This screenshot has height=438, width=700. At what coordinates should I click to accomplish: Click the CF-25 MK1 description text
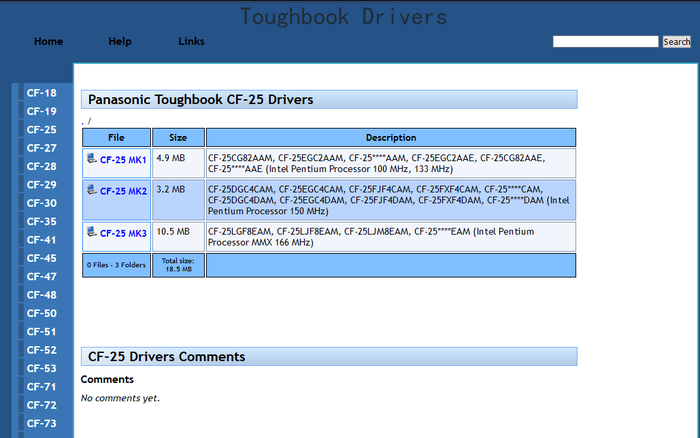click(377, 163)
